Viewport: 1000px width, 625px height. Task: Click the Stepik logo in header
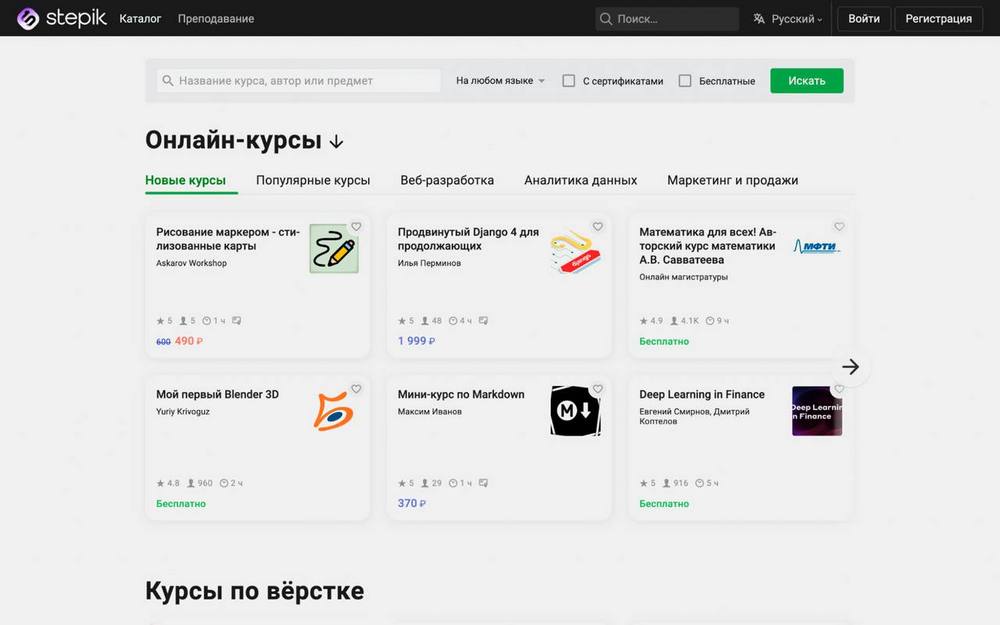(61, 18)
